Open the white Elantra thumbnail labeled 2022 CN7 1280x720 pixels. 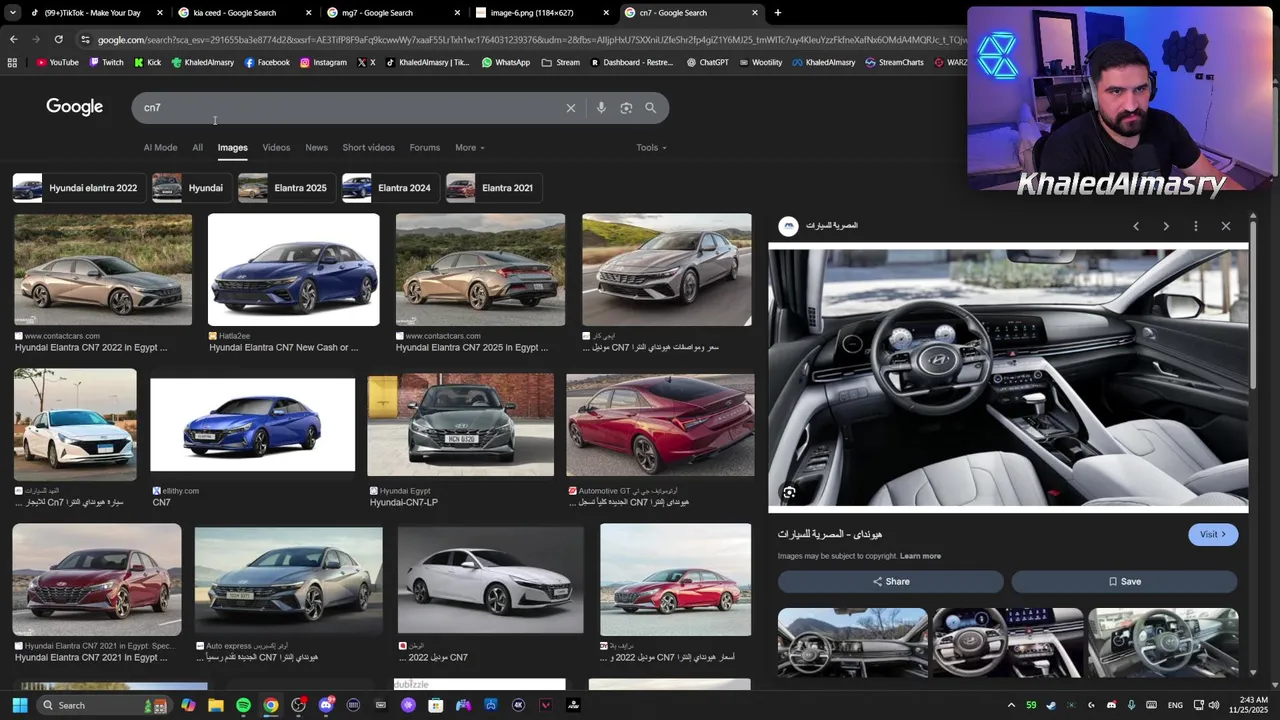(x=491, y=581)
